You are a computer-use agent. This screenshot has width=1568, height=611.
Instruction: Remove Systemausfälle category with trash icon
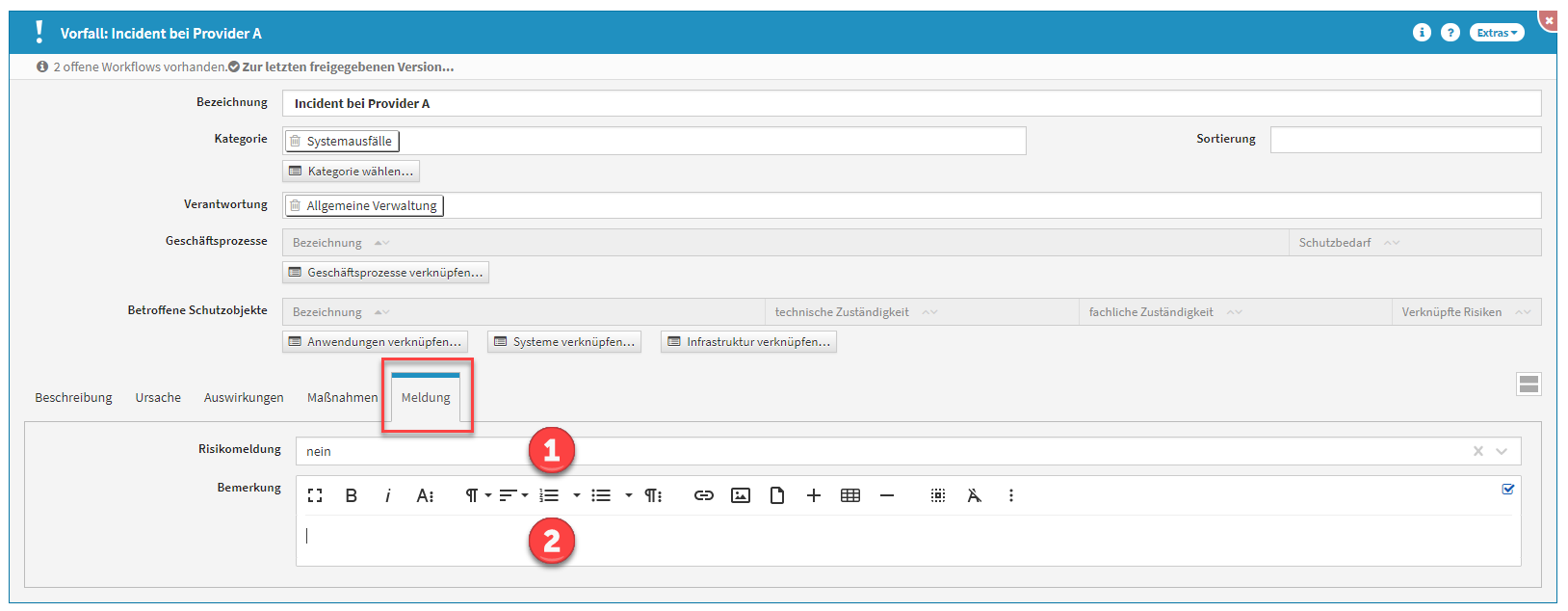(296, 141)
